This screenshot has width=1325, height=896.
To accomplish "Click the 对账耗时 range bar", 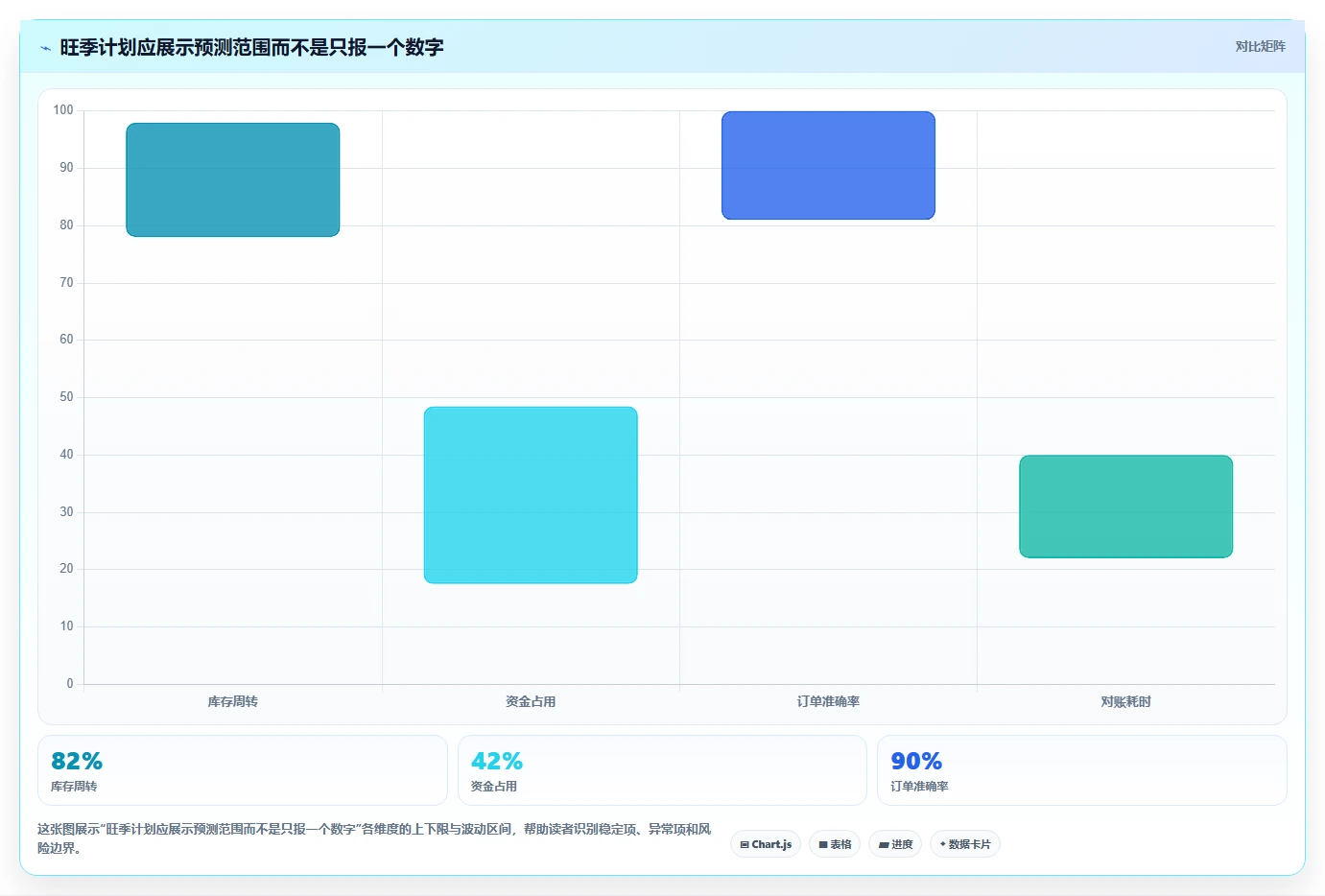I will point(1125,507).
